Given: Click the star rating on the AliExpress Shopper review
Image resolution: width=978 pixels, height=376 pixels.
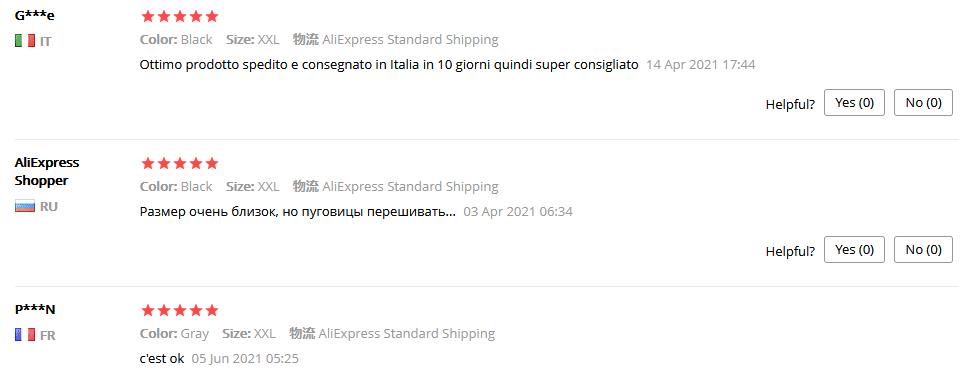Looking at the screenshot, I should coord(180,163).
